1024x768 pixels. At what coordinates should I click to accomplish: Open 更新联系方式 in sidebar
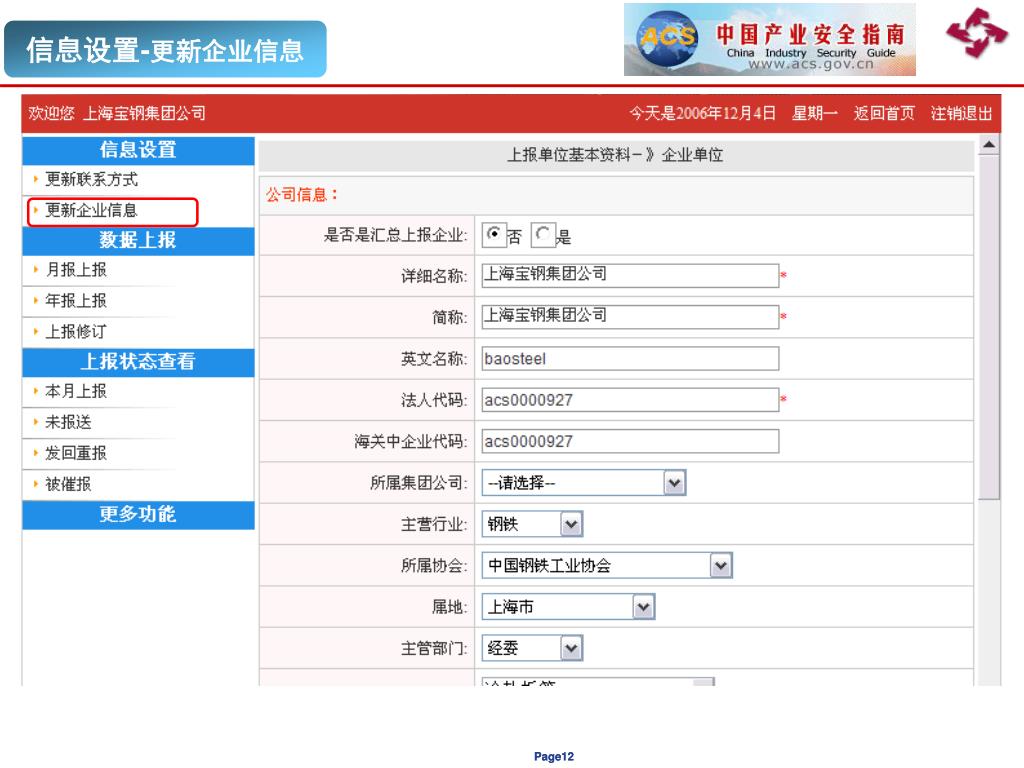click(x=91, y=179)
